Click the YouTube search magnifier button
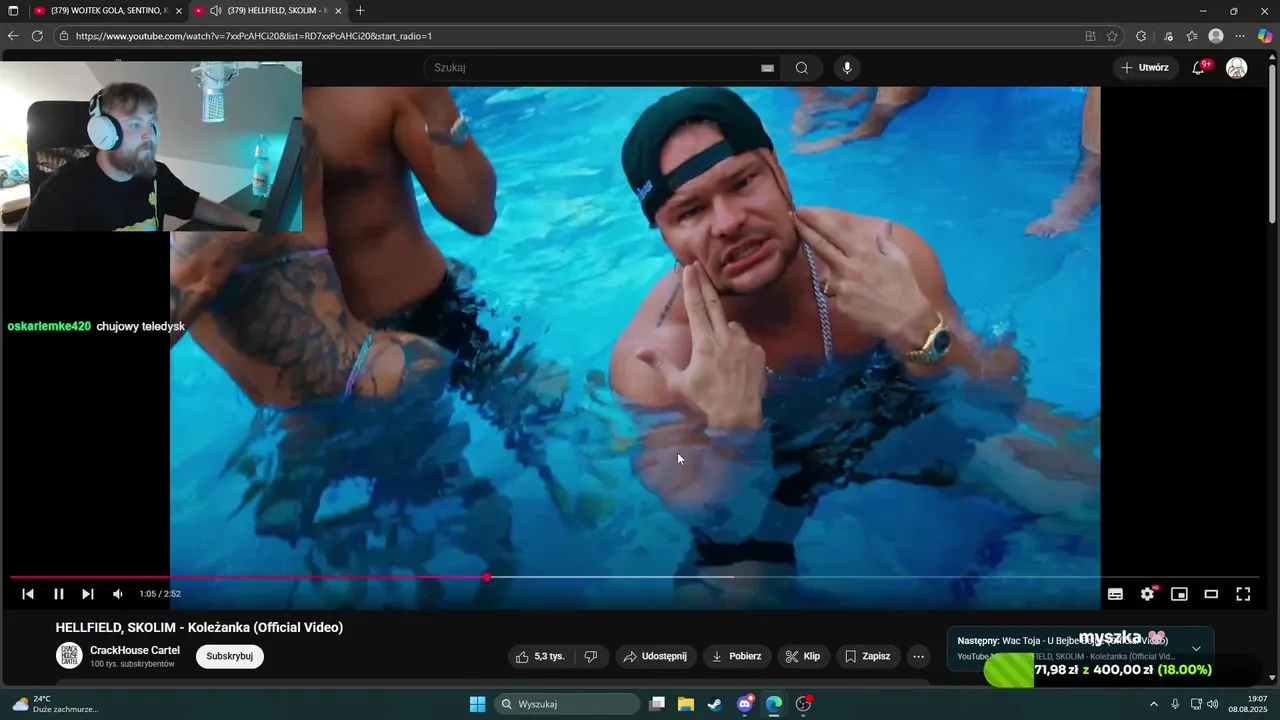 click(x=802, y=68)
